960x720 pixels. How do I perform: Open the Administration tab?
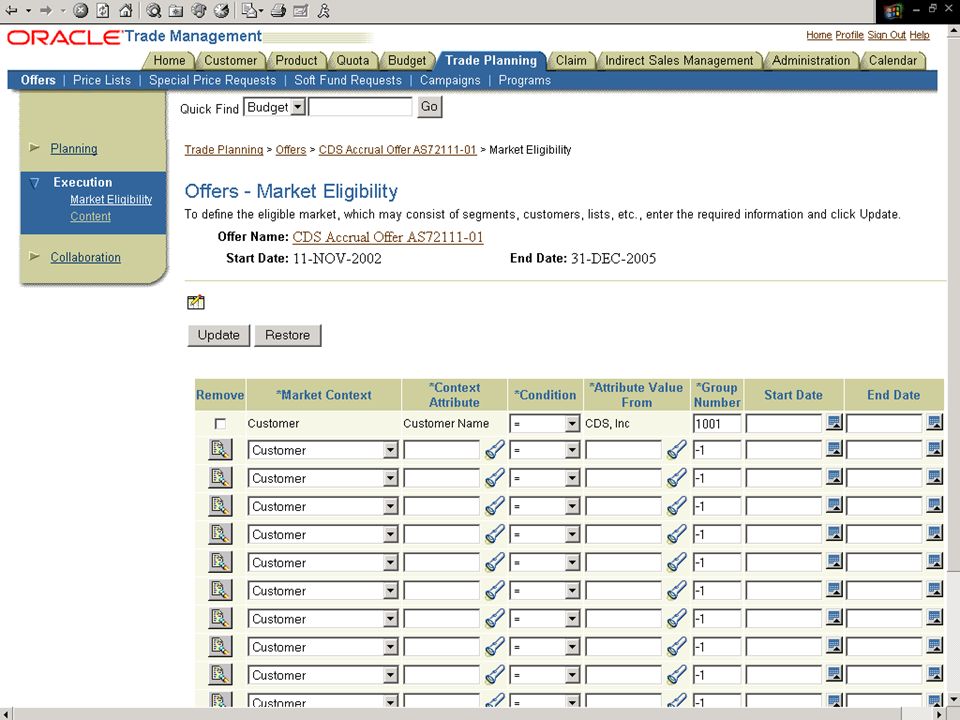pyautogui.click(x=811, y=61)
